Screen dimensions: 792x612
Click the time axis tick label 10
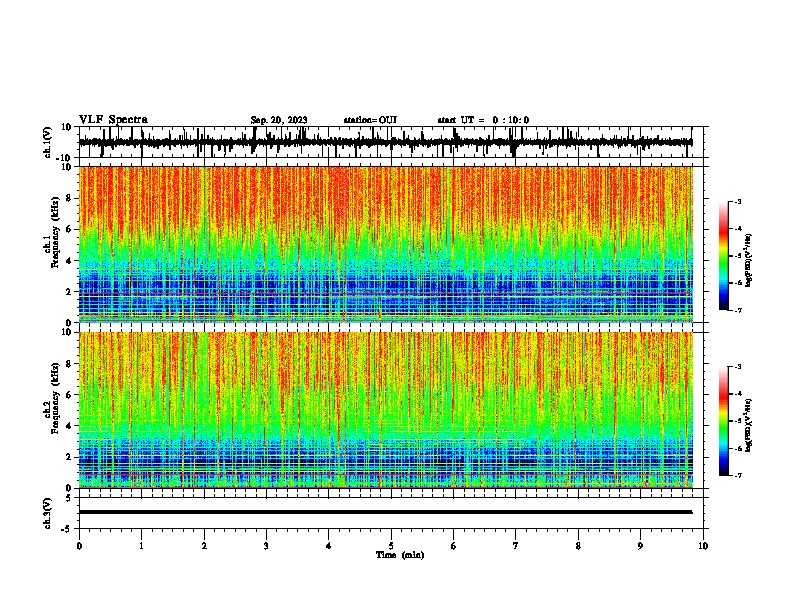coord(703,546)
